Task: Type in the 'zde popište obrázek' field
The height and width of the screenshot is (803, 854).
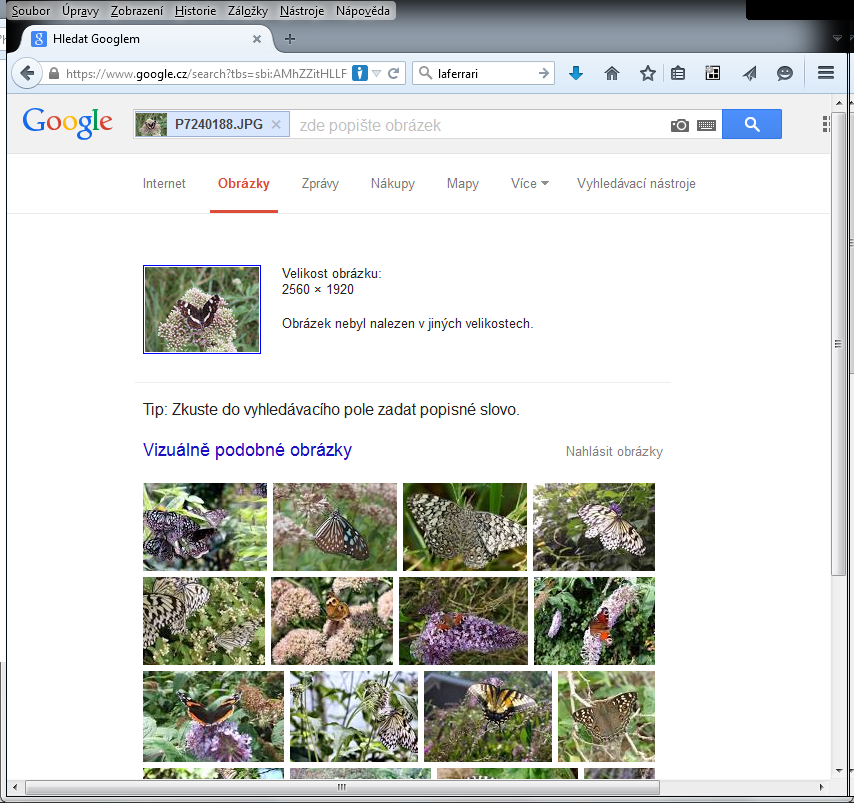Action: pyautogui.click(x=480, y=125)
